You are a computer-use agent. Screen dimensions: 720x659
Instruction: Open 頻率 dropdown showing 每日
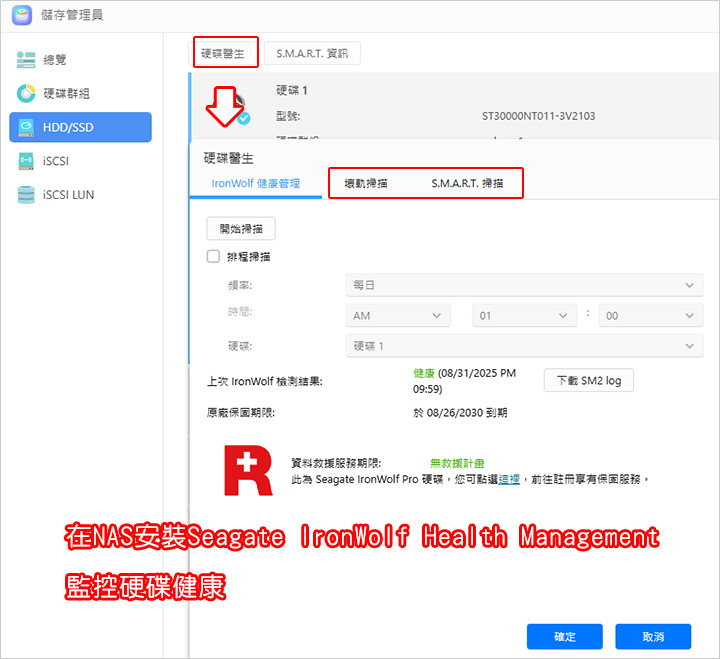(x=524, y=285)
